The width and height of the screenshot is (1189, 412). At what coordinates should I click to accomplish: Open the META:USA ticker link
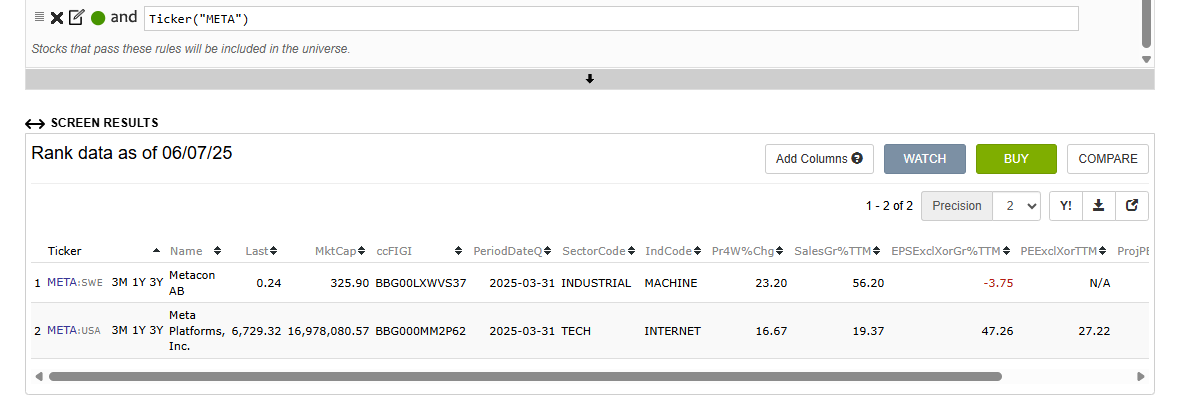click(x=74, y=331)
